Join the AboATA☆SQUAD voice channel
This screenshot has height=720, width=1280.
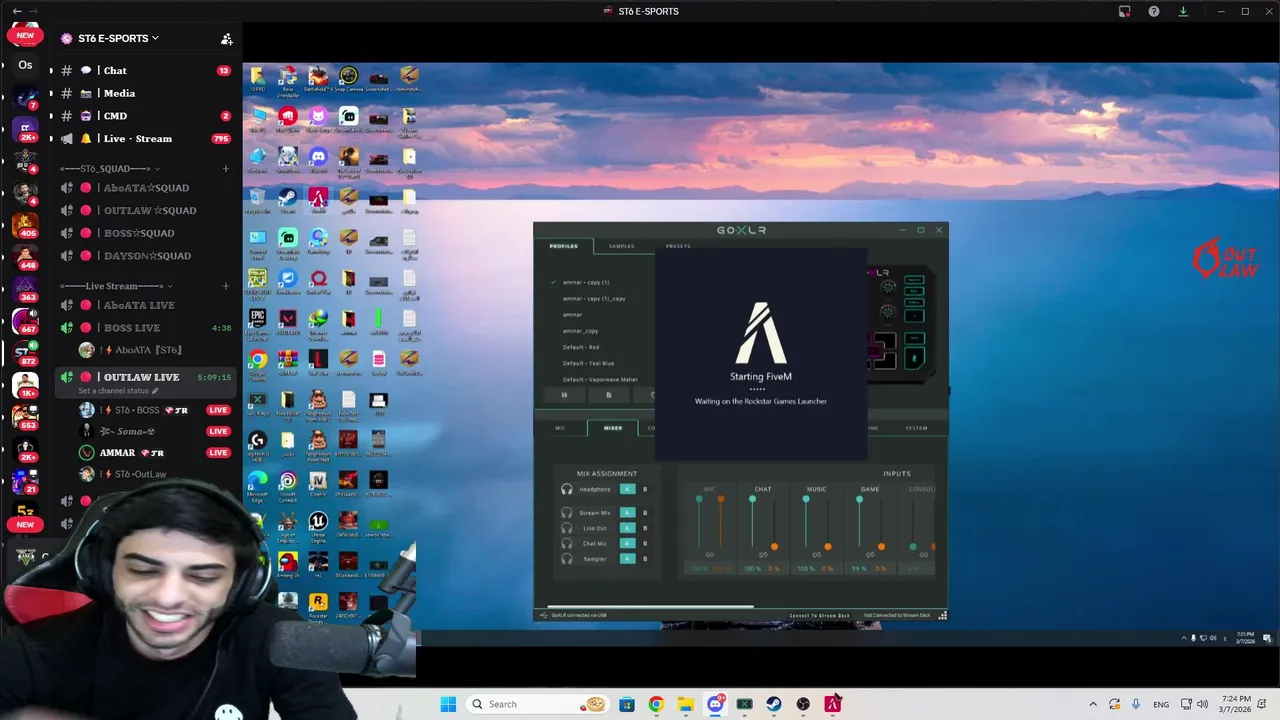pyautogui.click(x=146, y=188)
